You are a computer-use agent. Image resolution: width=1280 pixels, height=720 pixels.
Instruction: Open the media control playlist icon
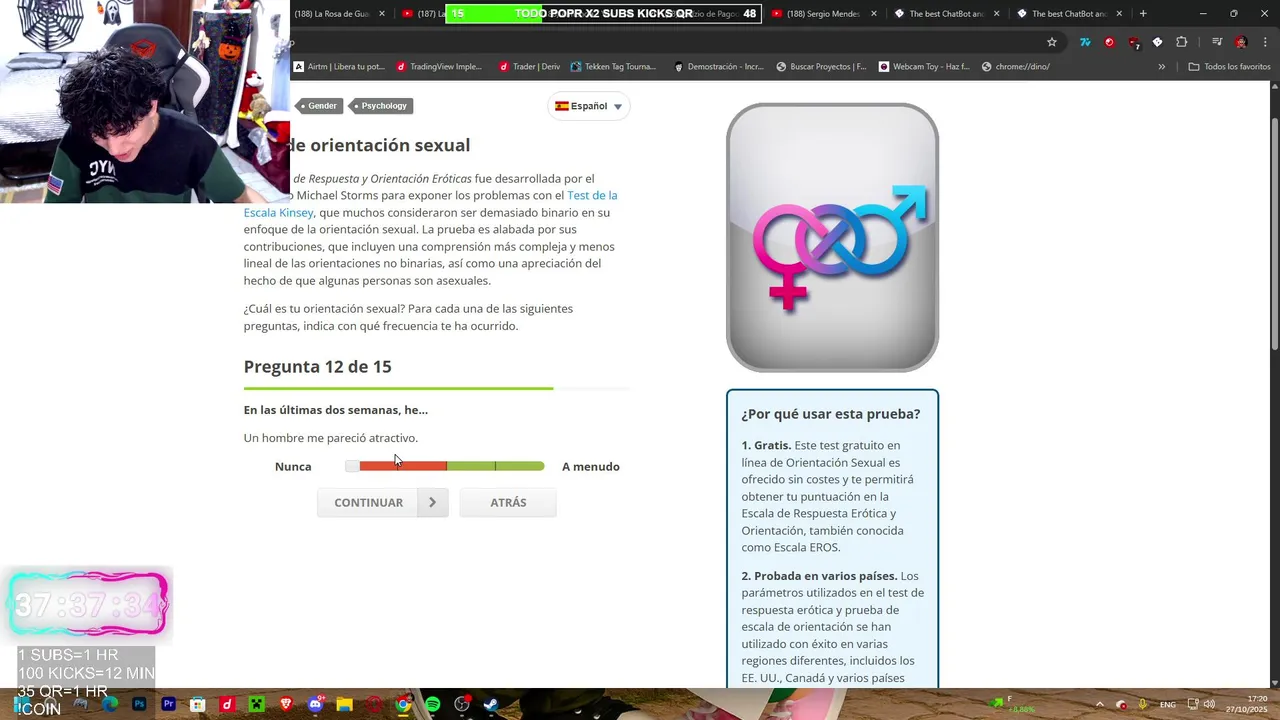tap(1216, 42)
